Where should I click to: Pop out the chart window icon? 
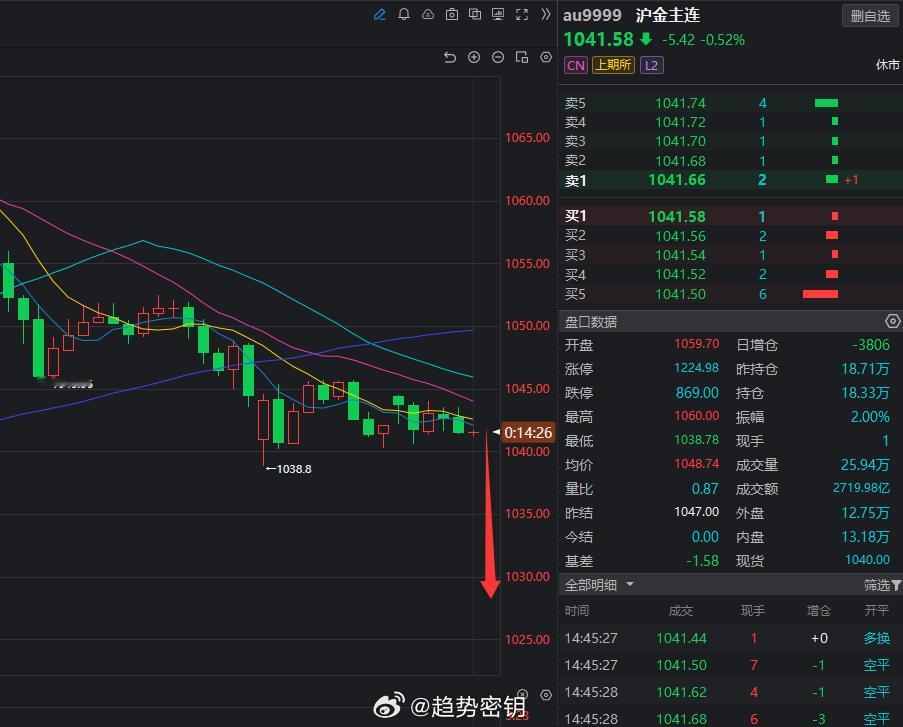[x=521, y=57]
